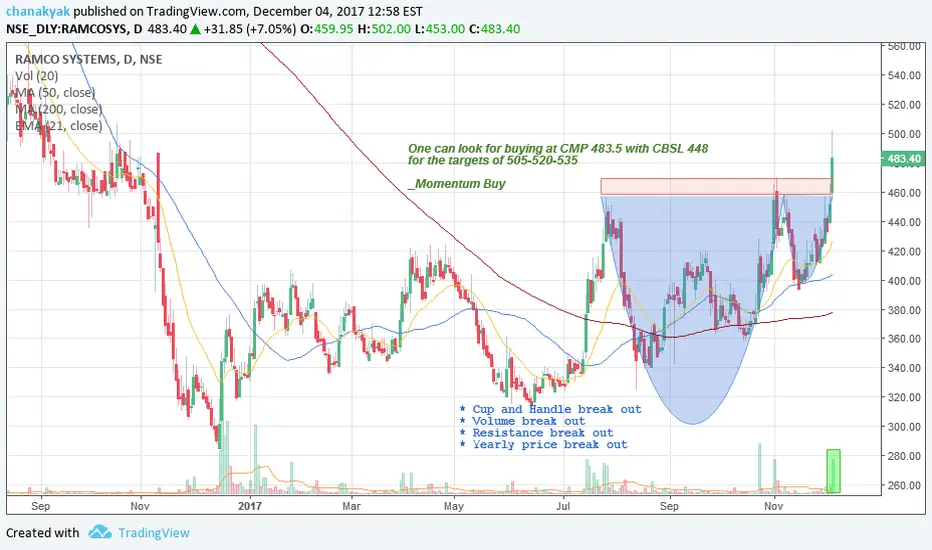Select the MA (200, close) indicator label
Viewport: 932px width, 550px height.
click(58, 109)
